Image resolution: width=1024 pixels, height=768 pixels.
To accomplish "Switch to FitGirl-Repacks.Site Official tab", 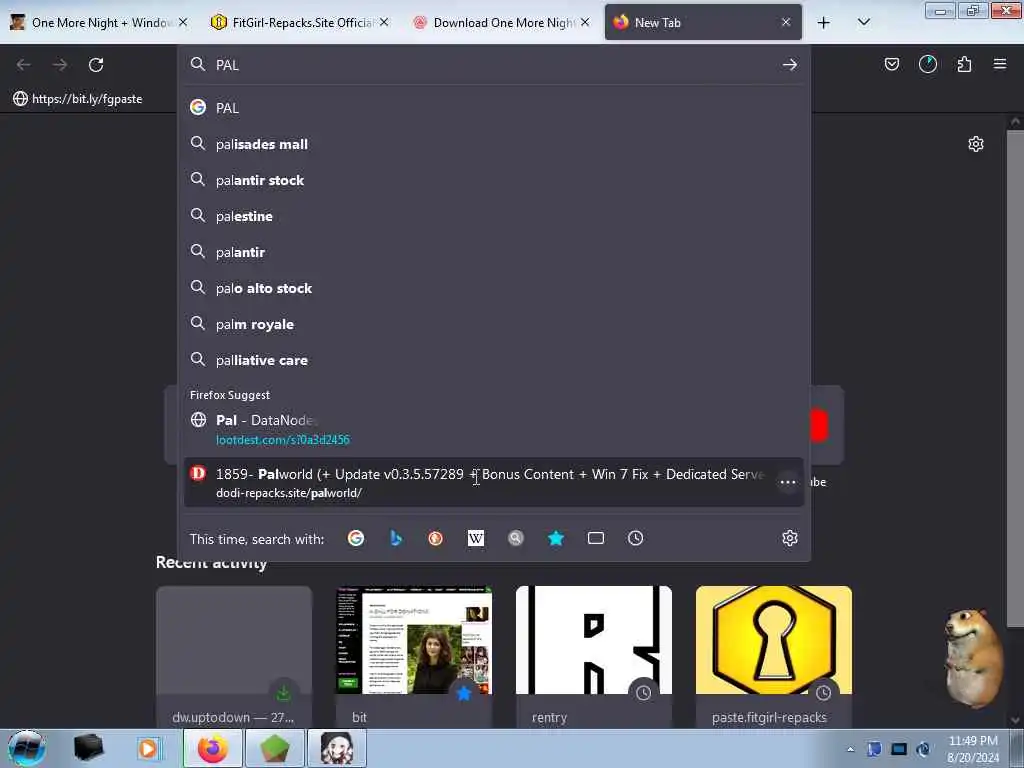I will (x=299, y=23).
